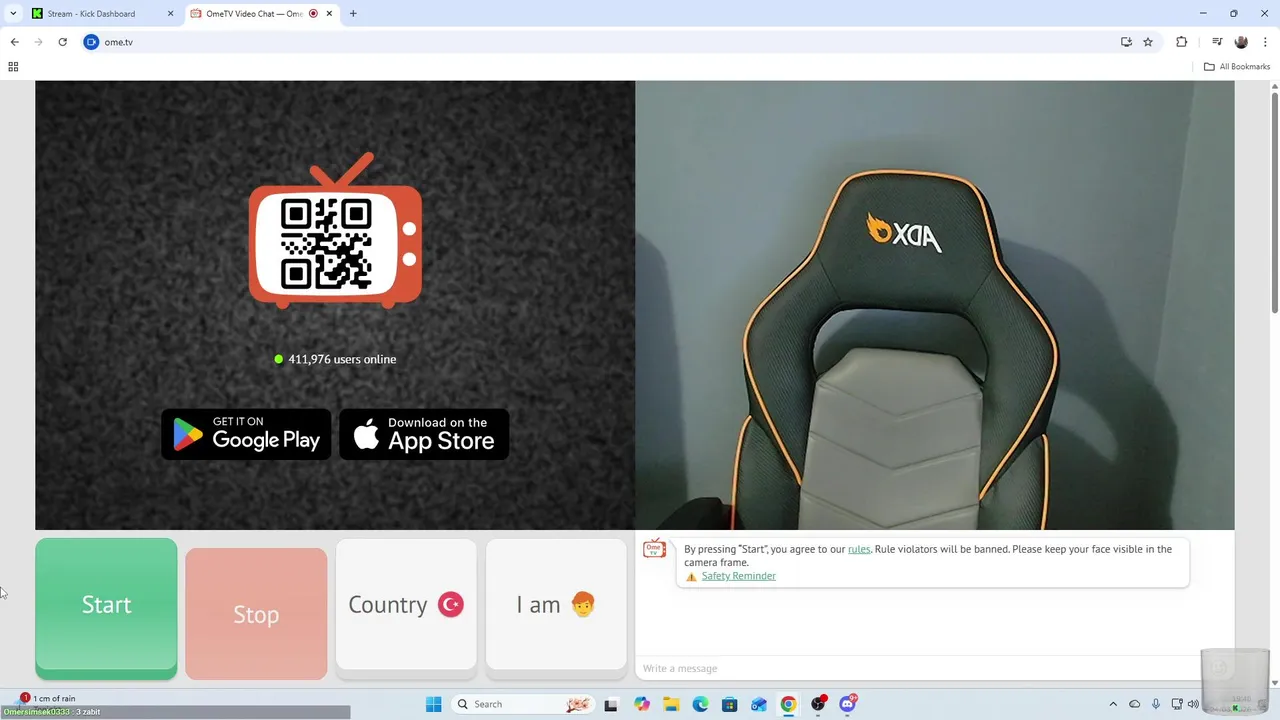Screen dimensions: 1280x720
Task: Reload the ome.tv page
Action: pos(62,42)
